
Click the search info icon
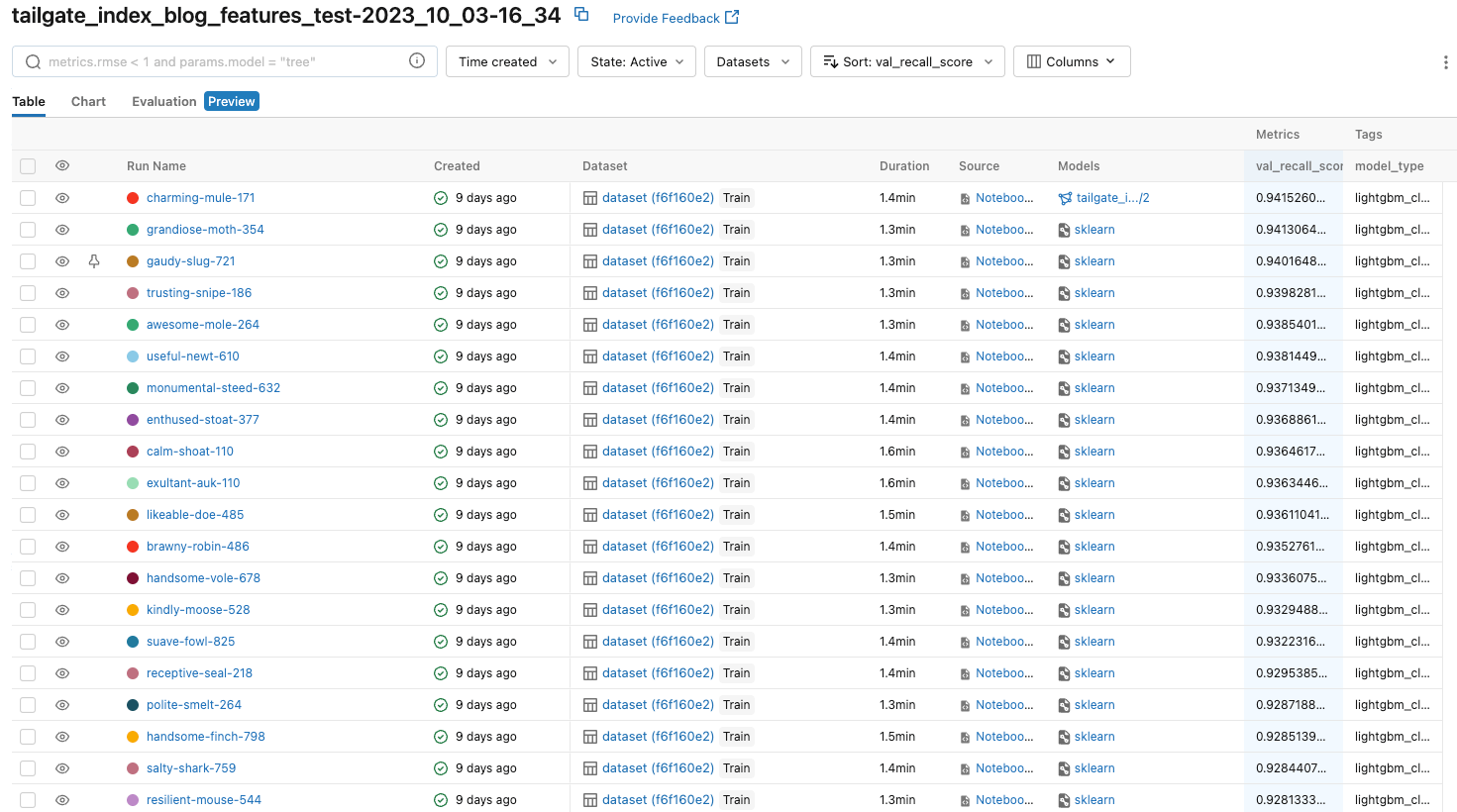click(417, 61)
